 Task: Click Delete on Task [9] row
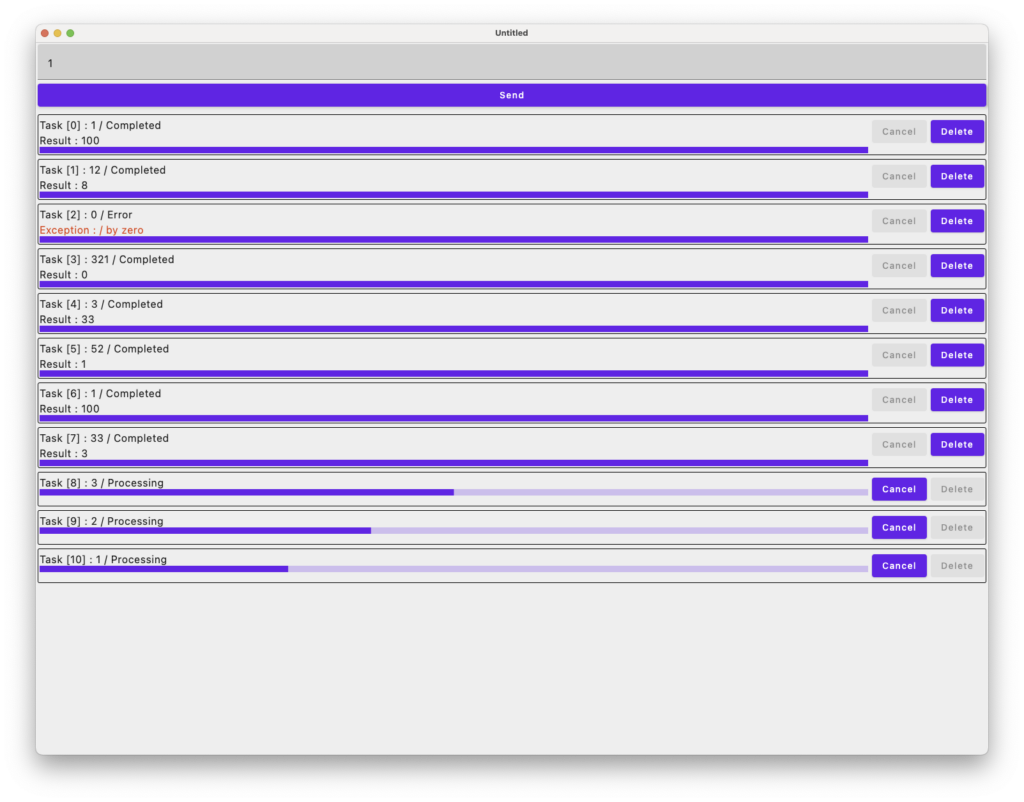tap(957, 528)
